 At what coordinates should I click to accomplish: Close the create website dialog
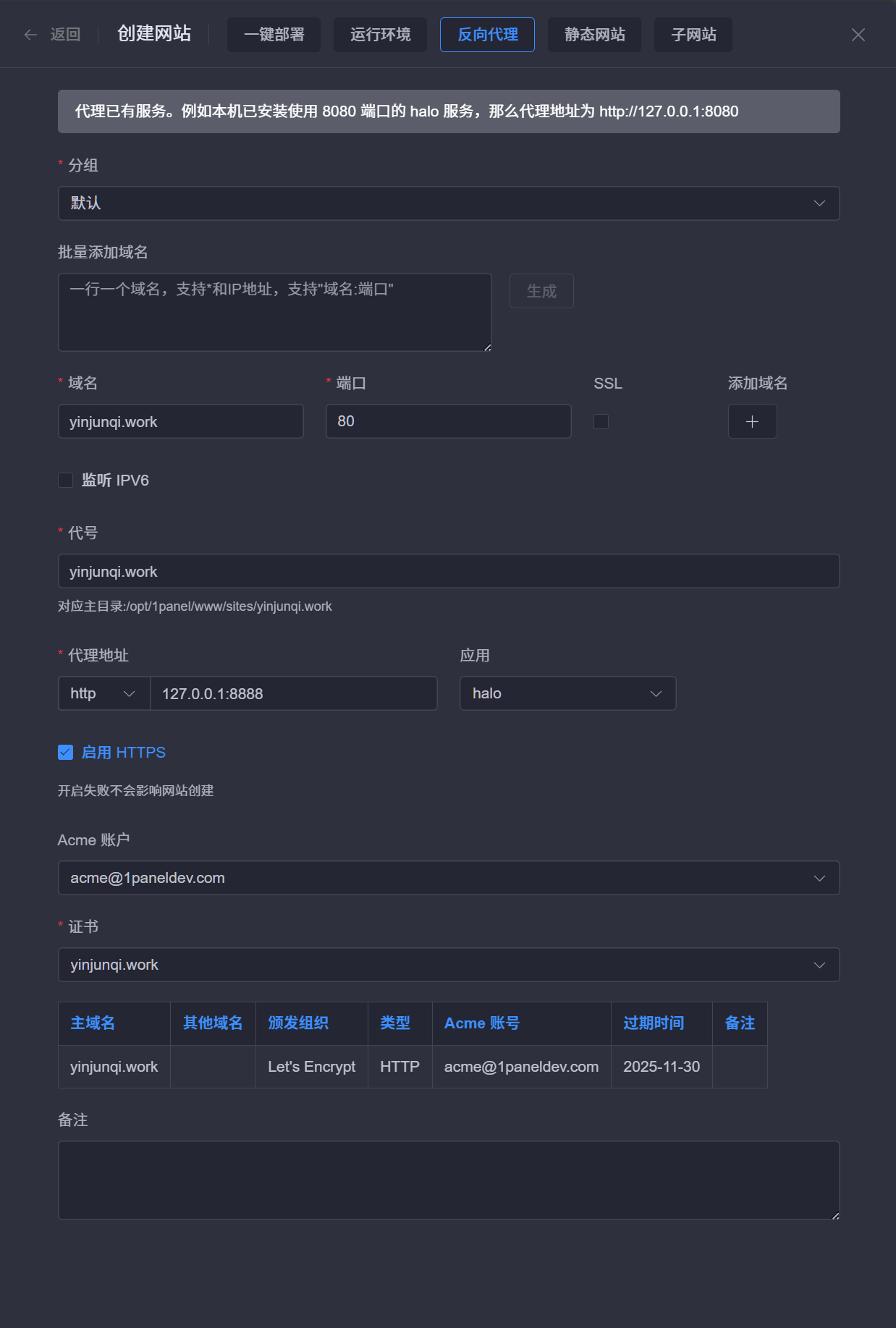[858, 35]
